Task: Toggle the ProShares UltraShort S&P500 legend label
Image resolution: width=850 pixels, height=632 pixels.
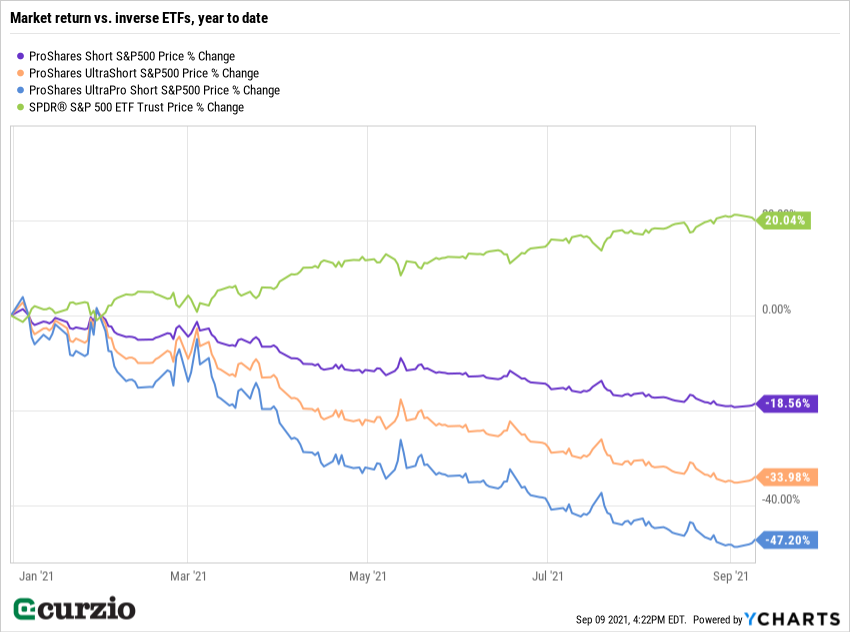Action: [x=144, y=74]
